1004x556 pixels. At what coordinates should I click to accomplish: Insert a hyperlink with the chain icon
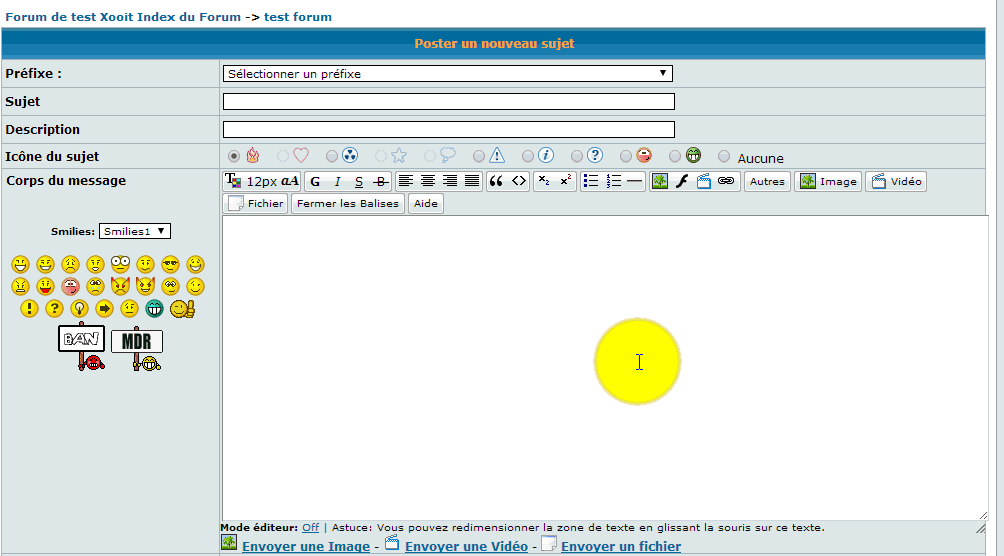(x=725, y=181)
